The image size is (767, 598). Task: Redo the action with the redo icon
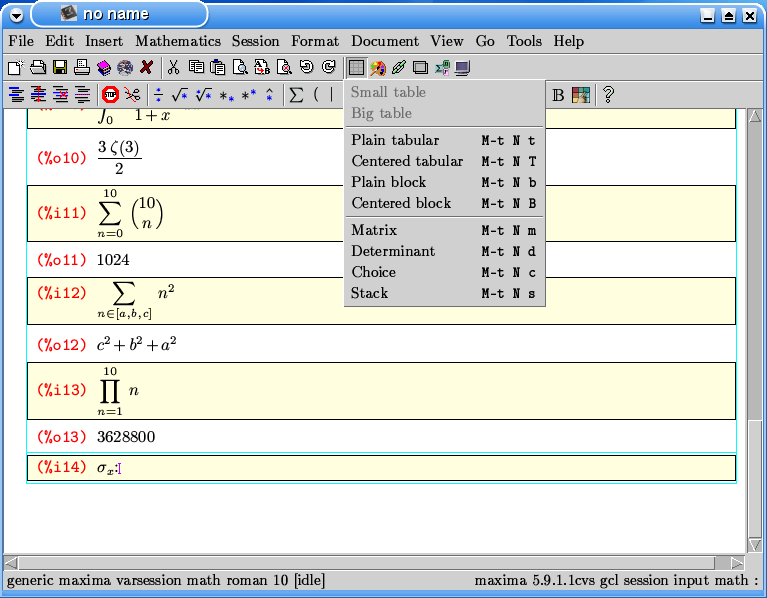coord(329,66)
